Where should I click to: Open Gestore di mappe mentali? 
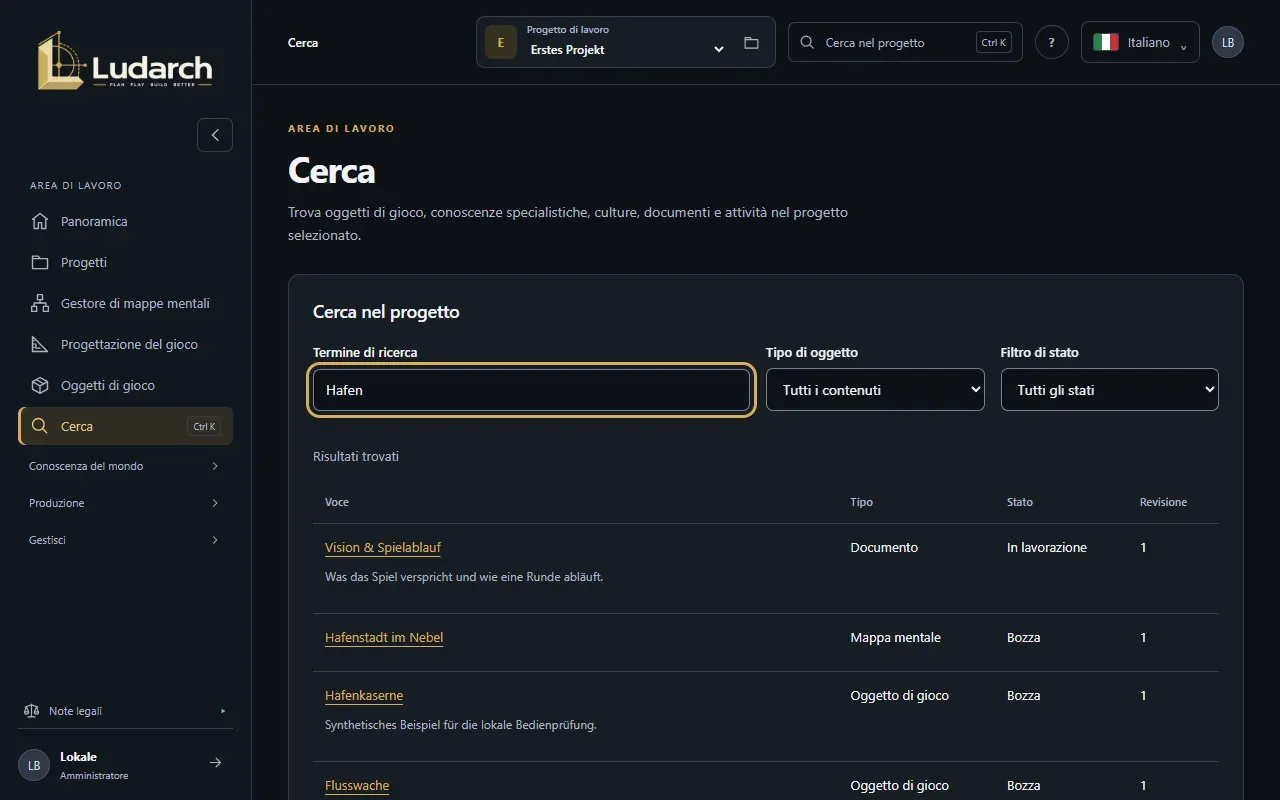[x=125, y=303]
